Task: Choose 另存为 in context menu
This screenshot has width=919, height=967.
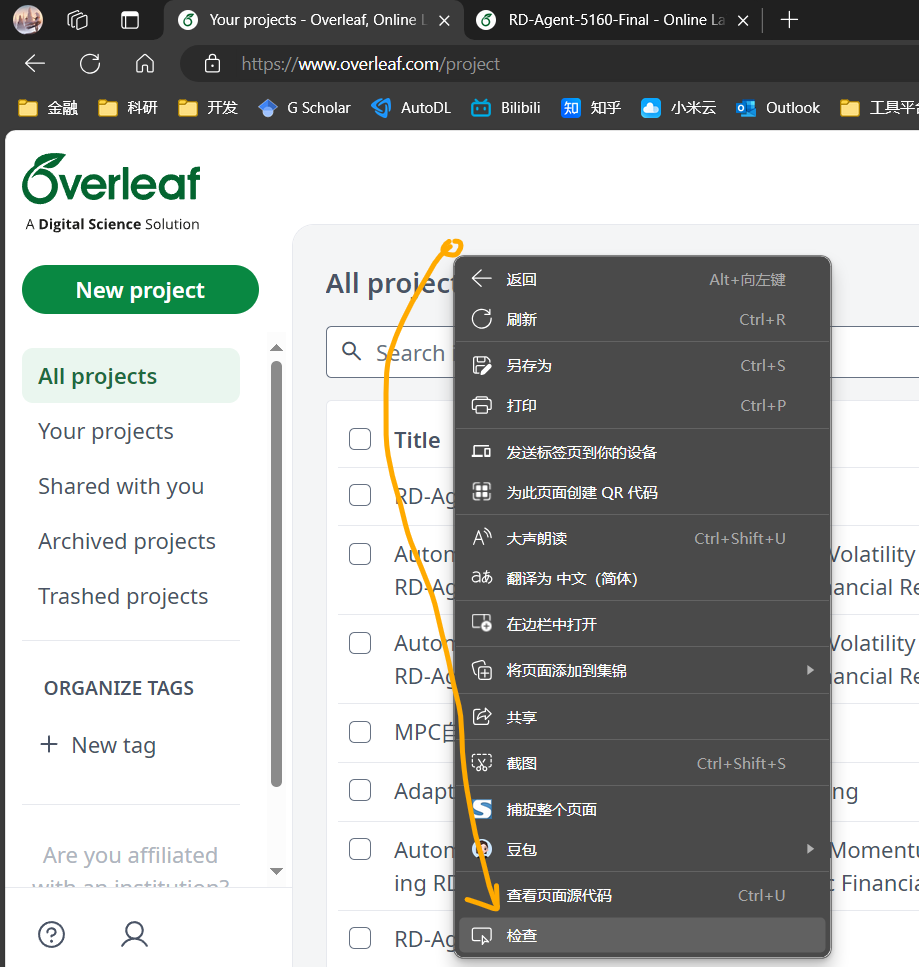Action: (641, 366)
